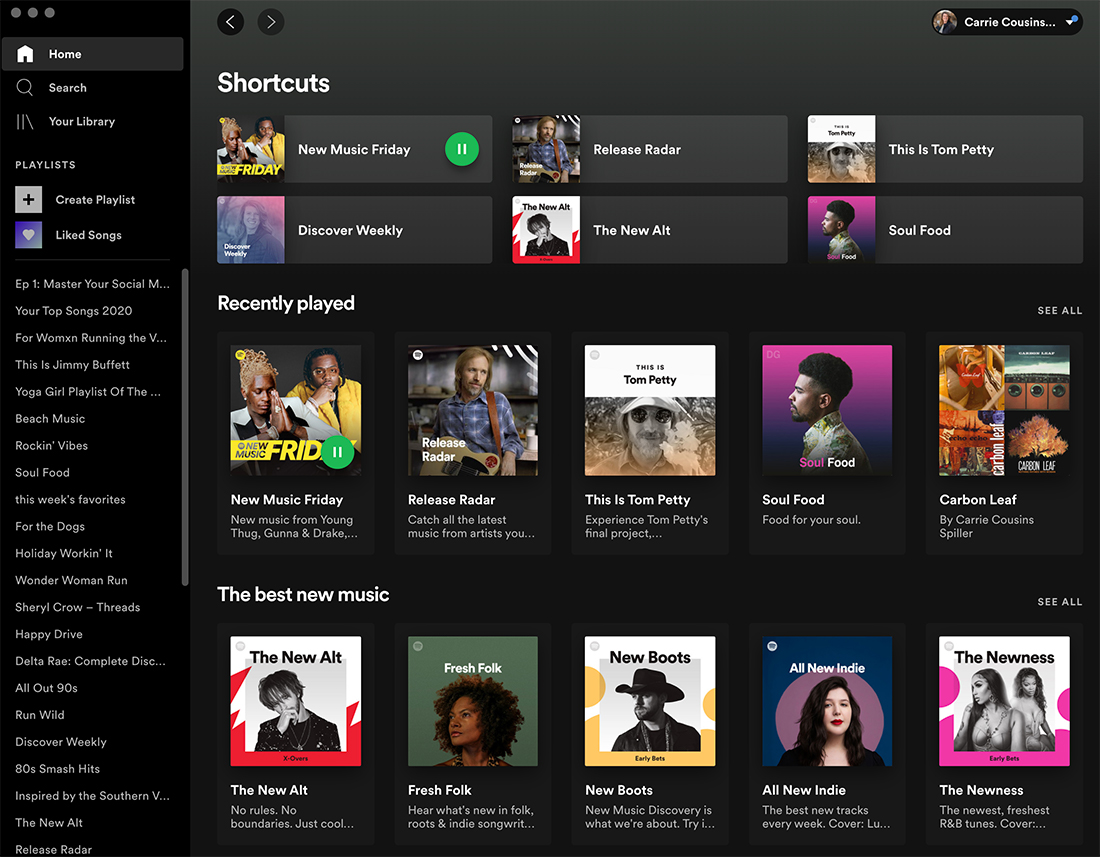Open 'Rockin' Vibes' playlist
Image resolution: width=1100 pixels, height=857 pixels.
coord(52,446)
